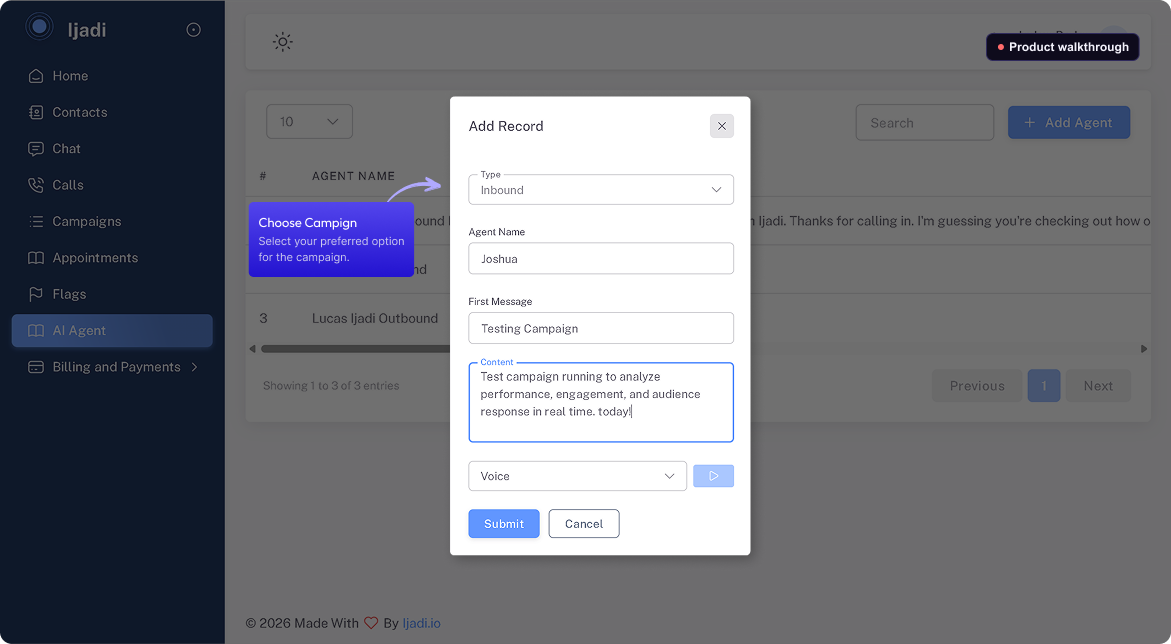Screen dimensions: 1171x644
Task: Toggle the sun light-mode icon
Action: [x=282, y=42]
